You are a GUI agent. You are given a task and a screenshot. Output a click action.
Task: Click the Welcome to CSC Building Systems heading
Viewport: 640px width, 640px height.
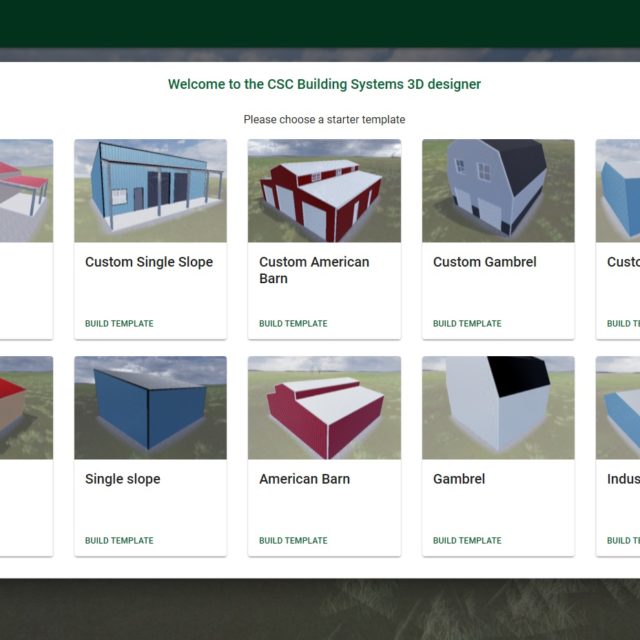point(324,84)
